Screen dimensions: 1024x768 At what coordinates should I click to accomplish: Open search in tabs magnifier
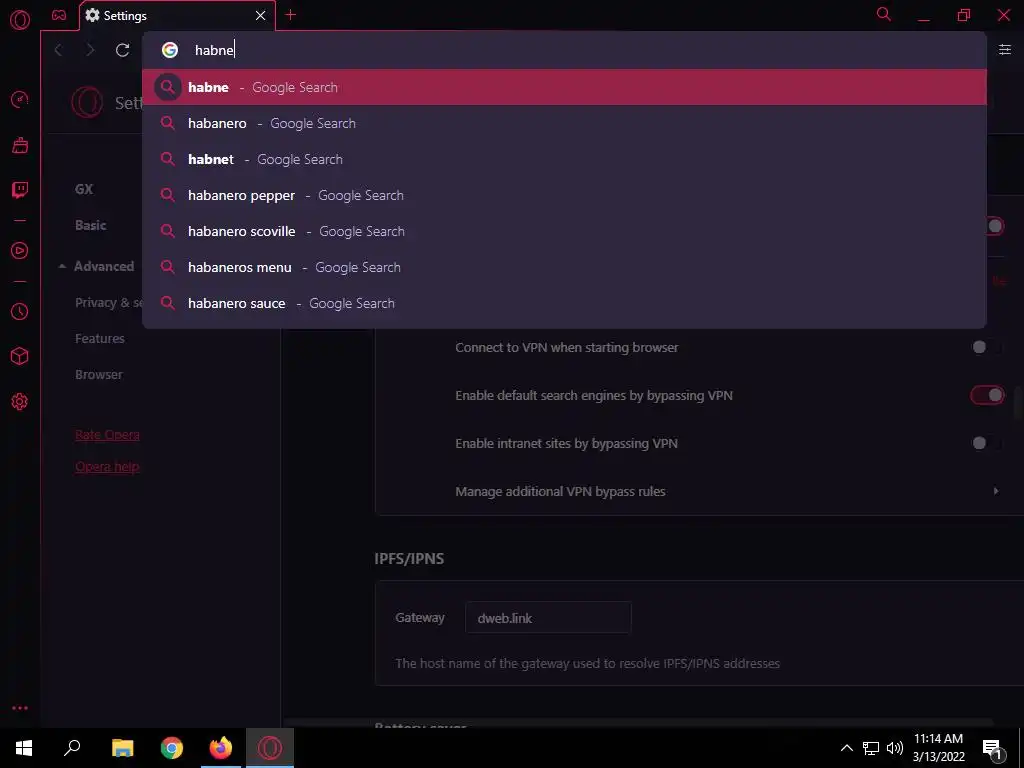pos(884,14)
